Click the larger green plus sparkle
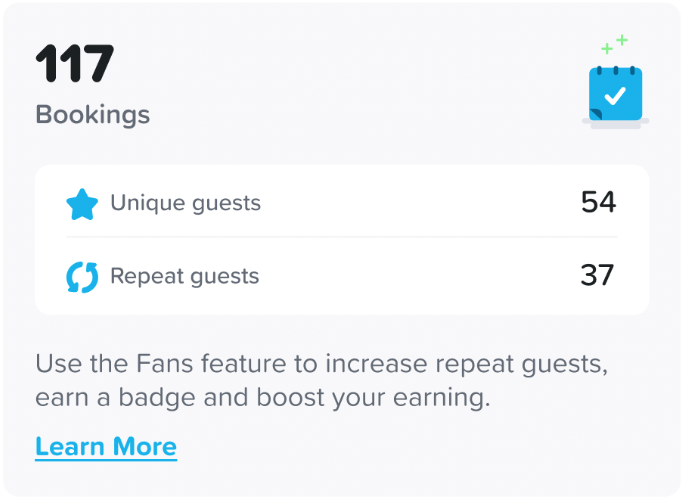Image resolution: width=684 pixels, height=500 pixels. point(622,40)
